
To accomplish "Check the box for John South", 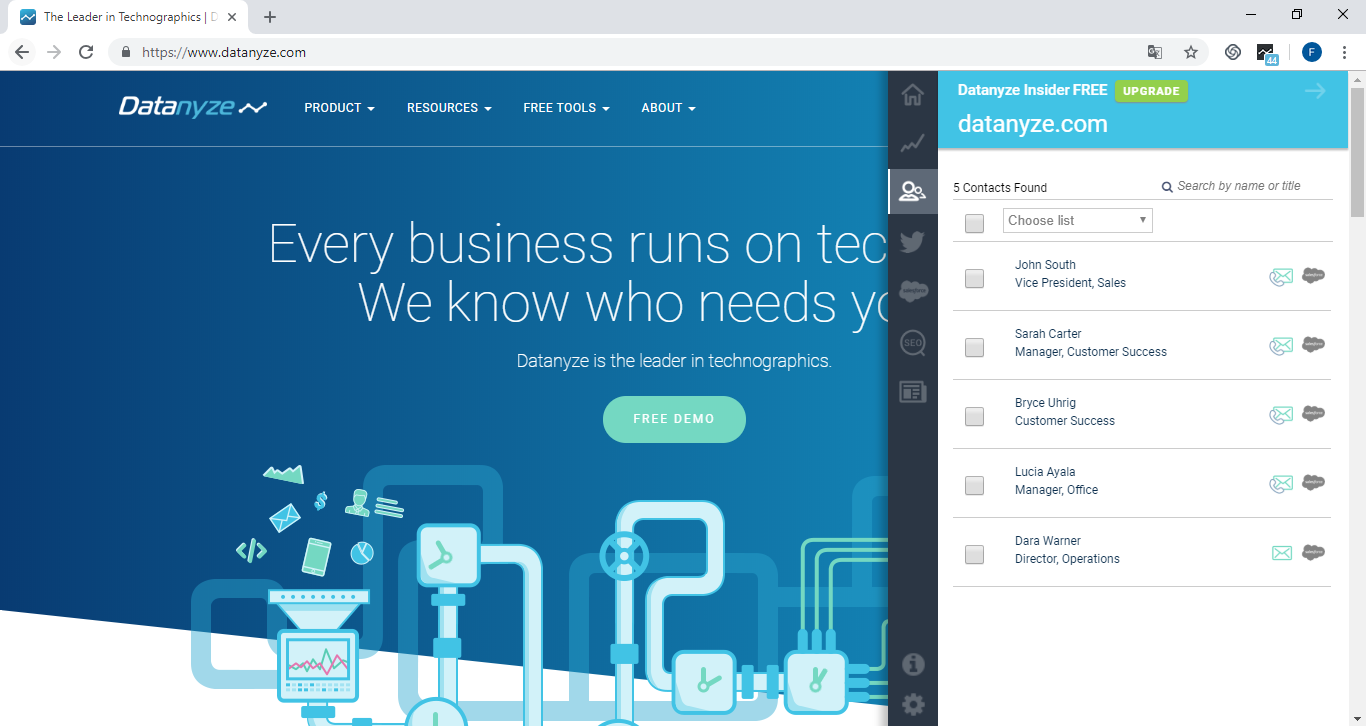I will [x=974, y=278].
